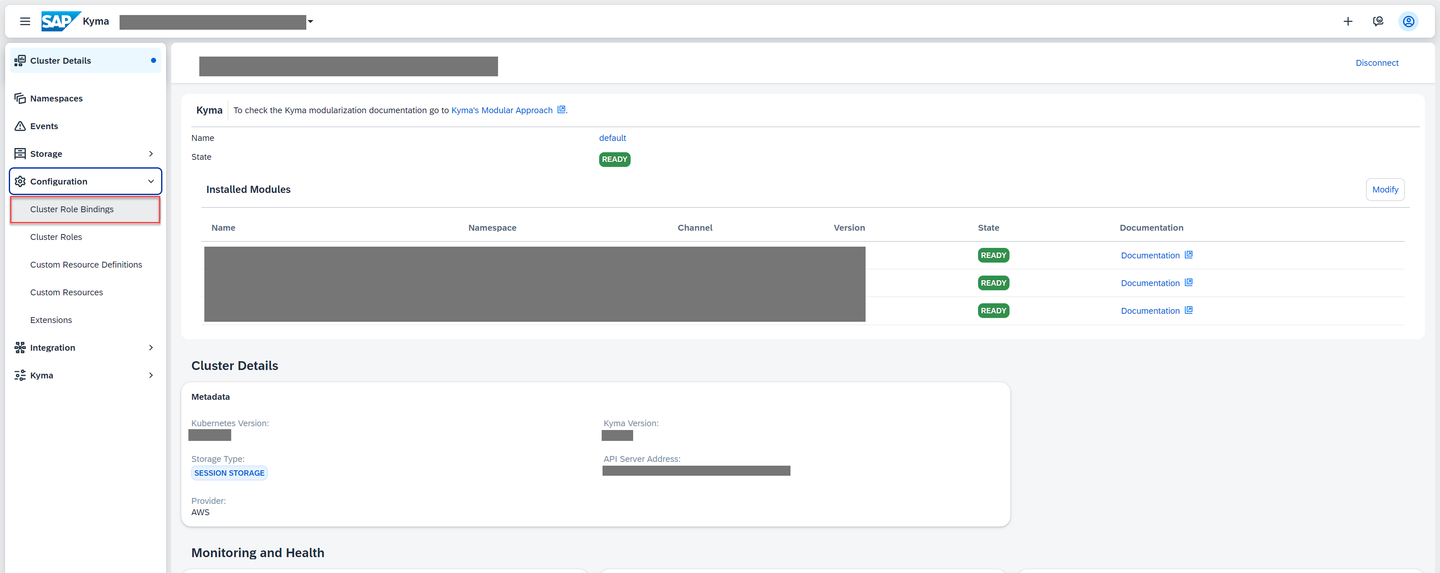The image size is (1440, 573).
Task: Click the Disconnect link
Action: pos(1377,63)
